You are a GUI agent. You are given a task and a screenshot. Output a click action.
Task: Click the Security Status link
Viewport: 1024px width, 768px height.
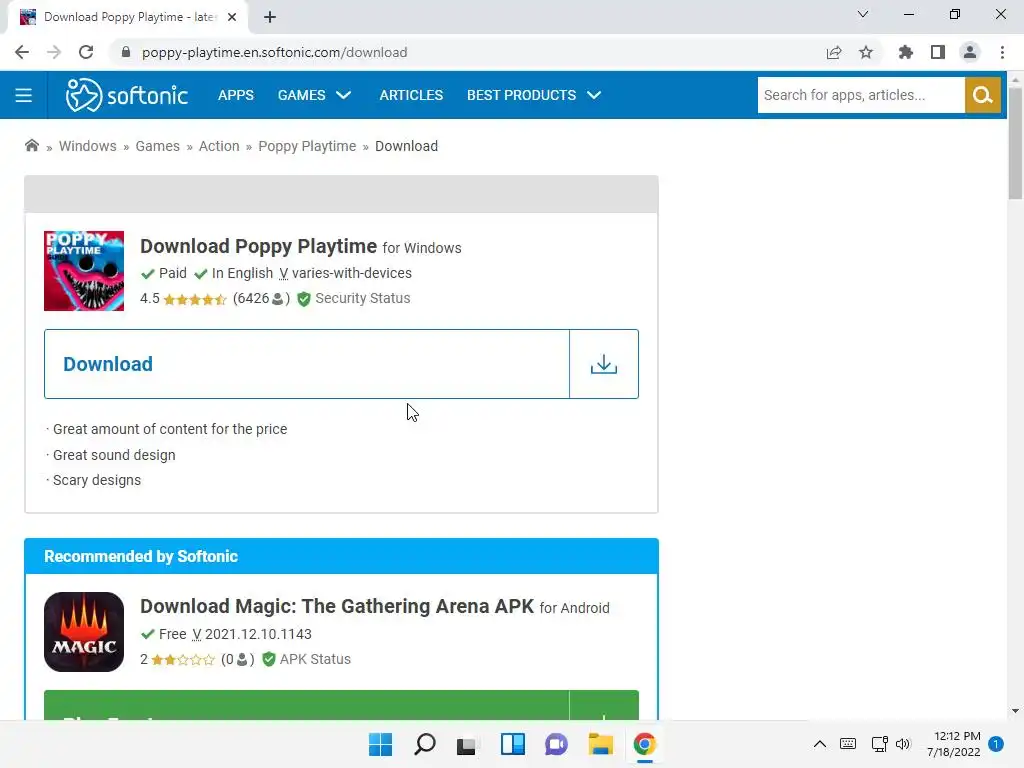coord(362,298)
